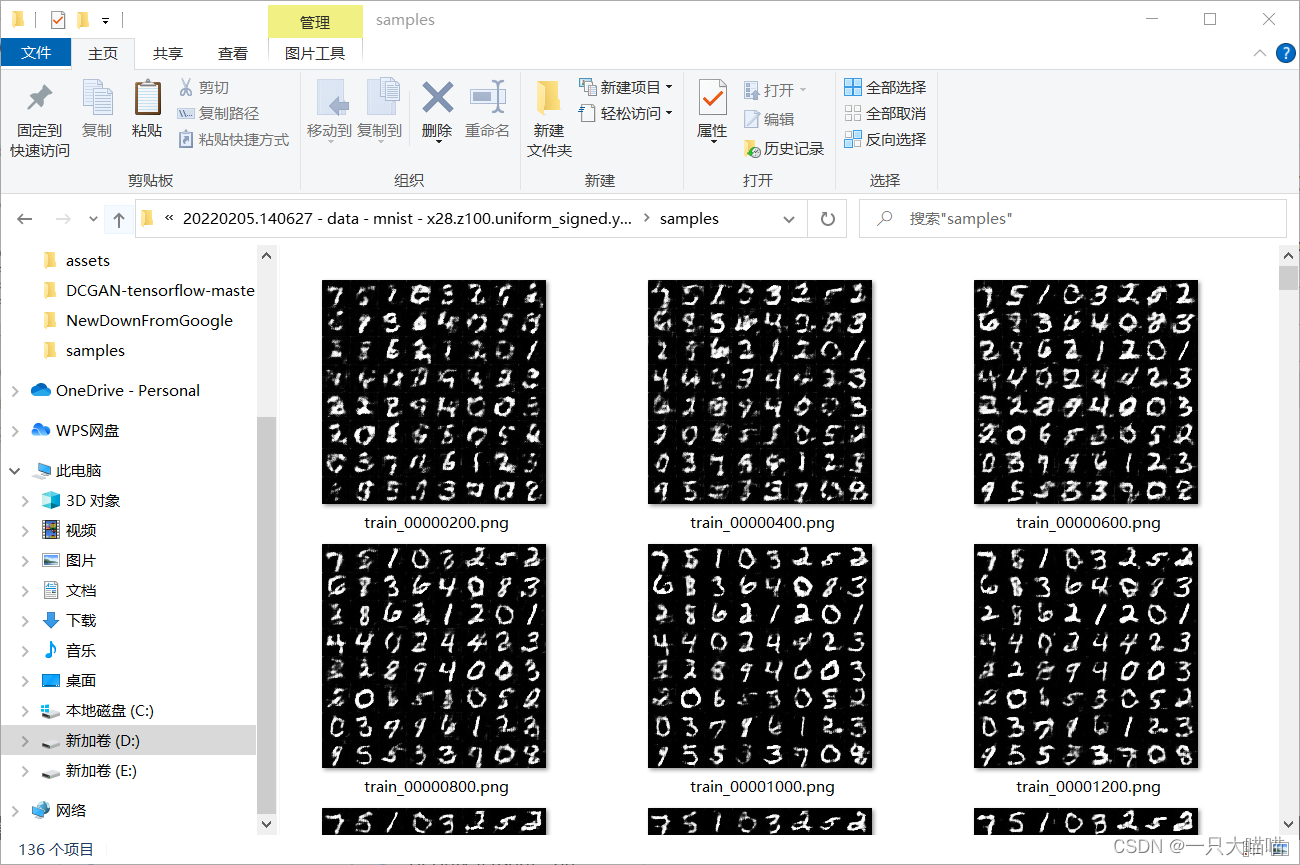Click the Move to (移动到) icon
1300x865 pixels.
click(x=331, y=99)
